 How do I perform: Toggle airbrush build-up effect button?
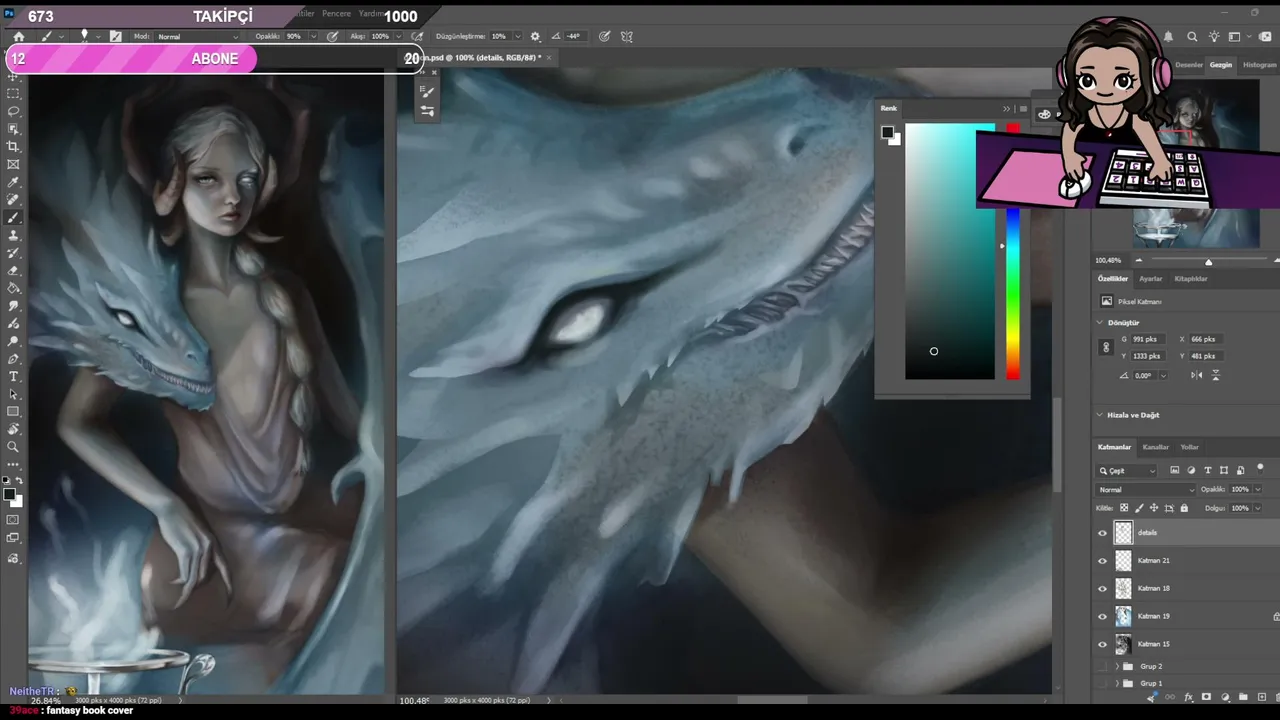tap(417, 37)
